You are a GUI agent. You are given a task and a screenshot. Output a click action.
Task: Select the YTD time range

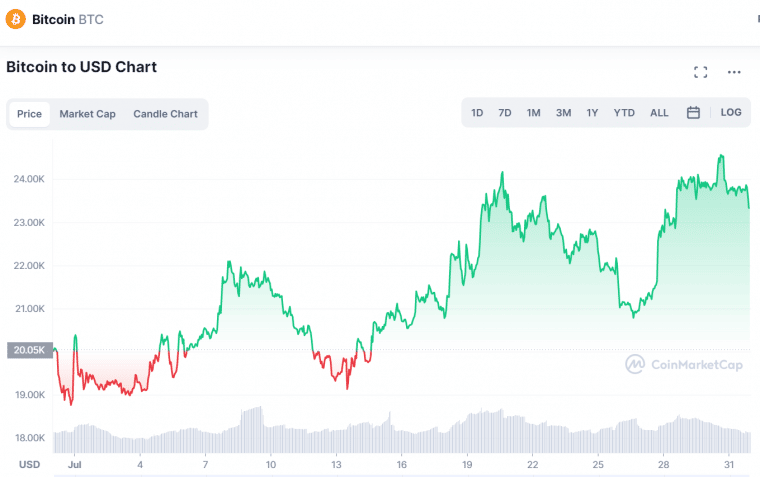tap(624, 113)
